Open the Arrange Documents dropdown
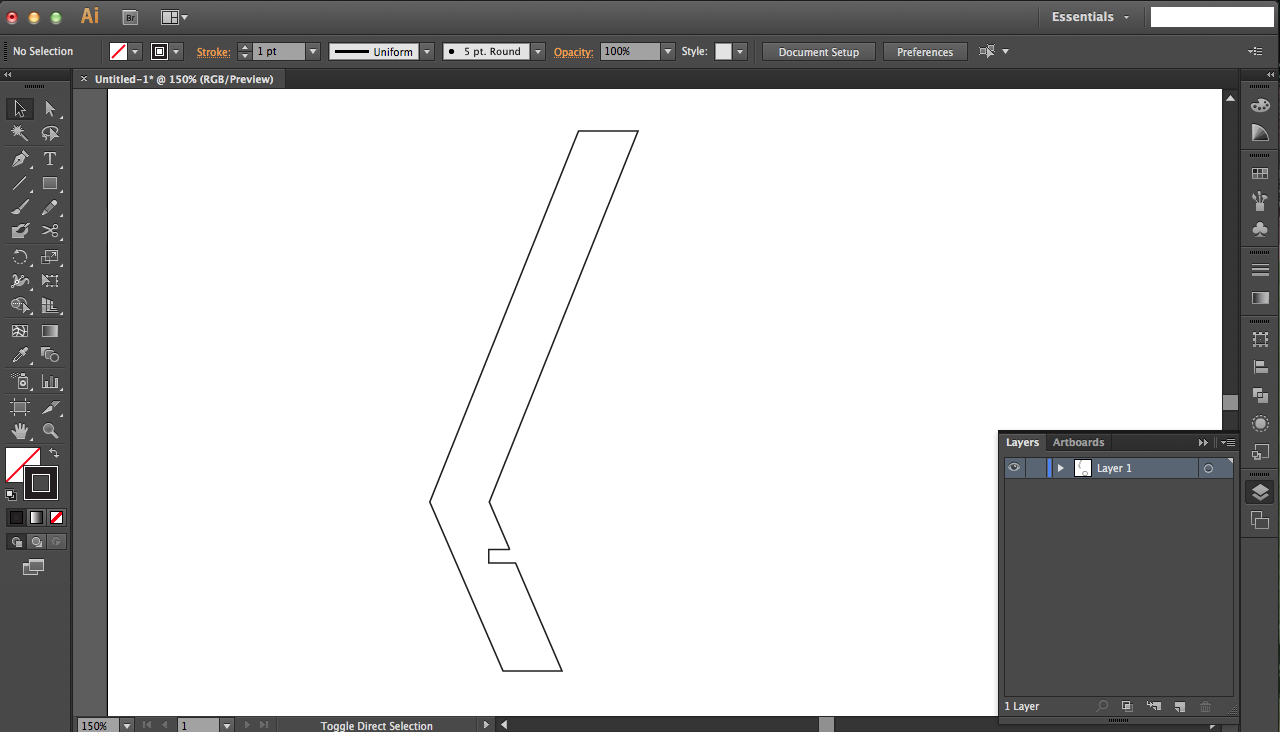The width and height of the screenshot is (1280, 732). [x=174, y=17]
